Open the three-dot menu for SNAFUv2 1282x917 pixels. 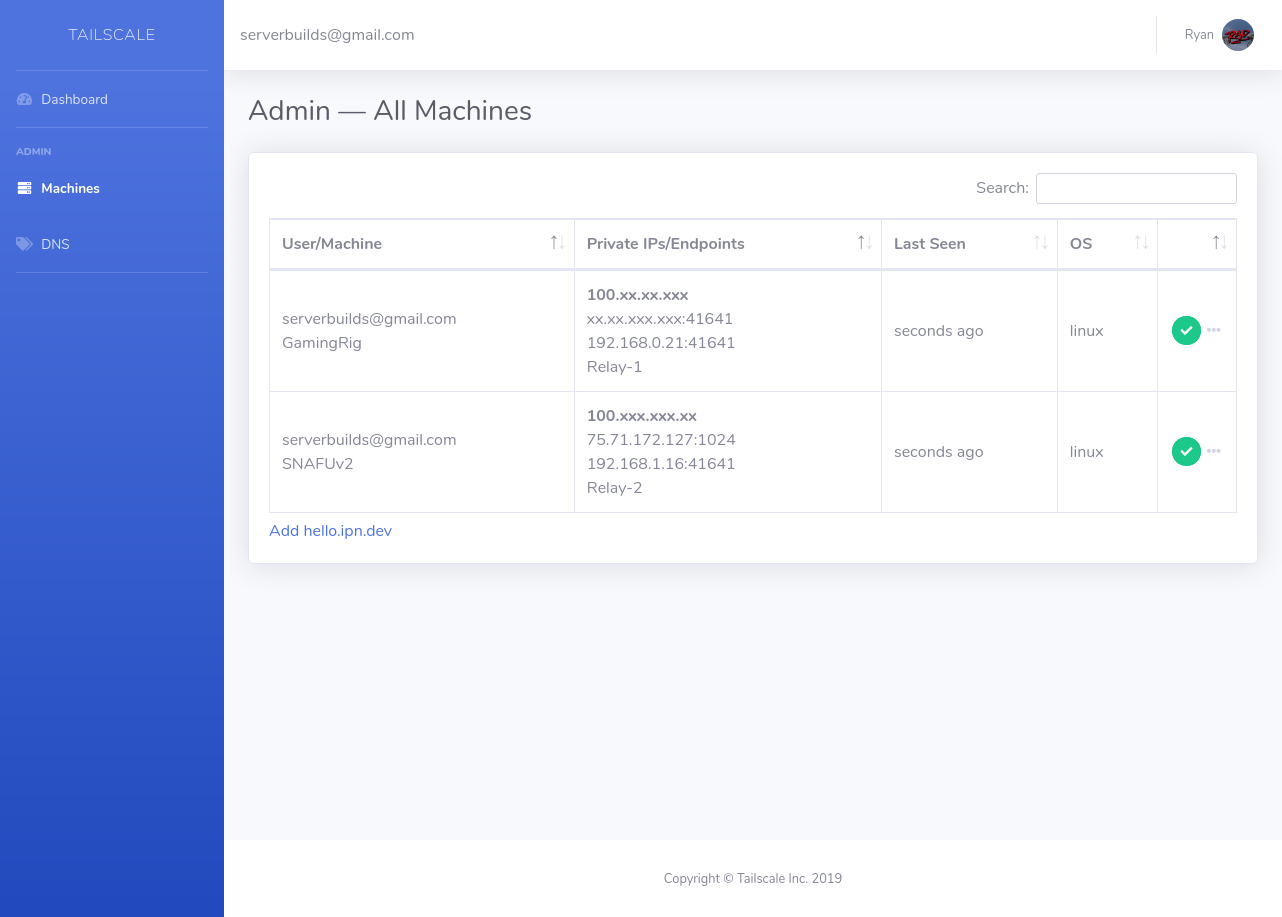pos(1214,451)
